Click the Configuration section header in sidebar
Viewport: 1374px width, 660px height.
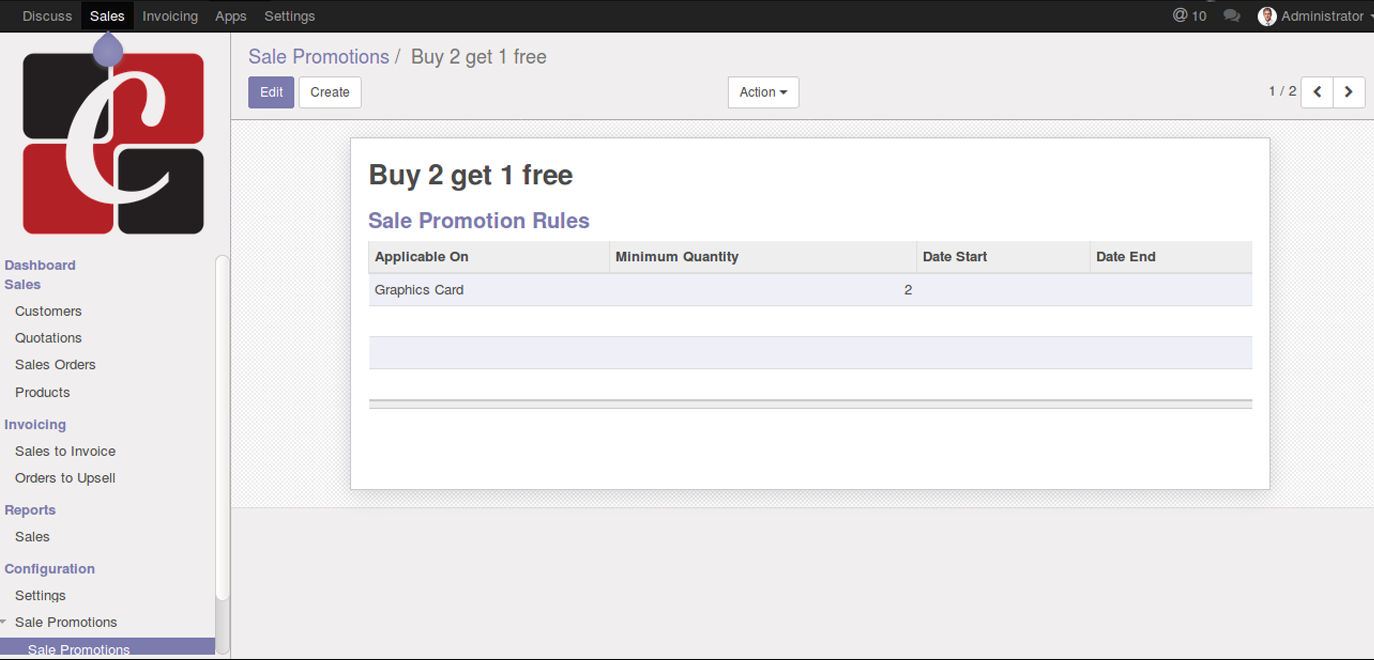50,568
